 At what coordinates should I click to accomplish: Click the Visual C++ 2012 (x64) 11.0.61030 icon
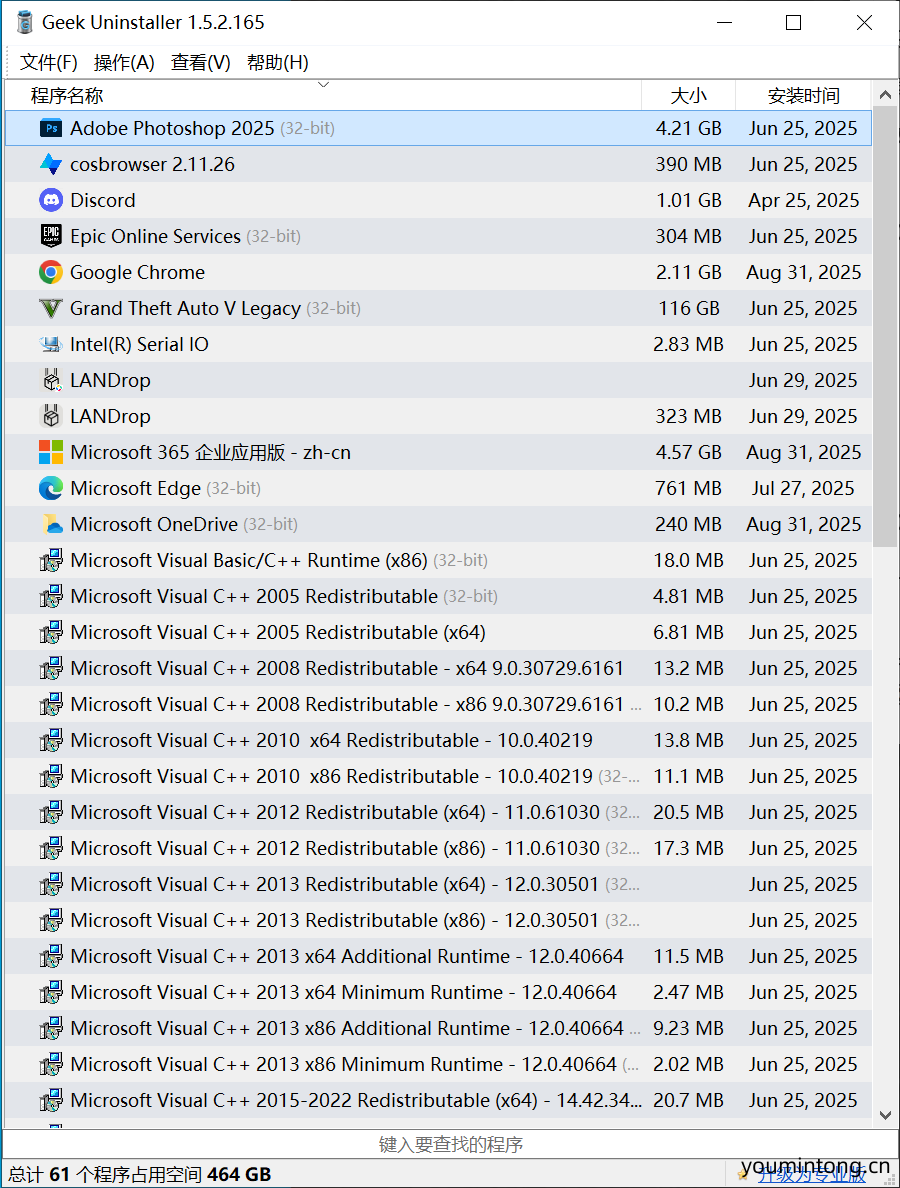tap(51, 812)
